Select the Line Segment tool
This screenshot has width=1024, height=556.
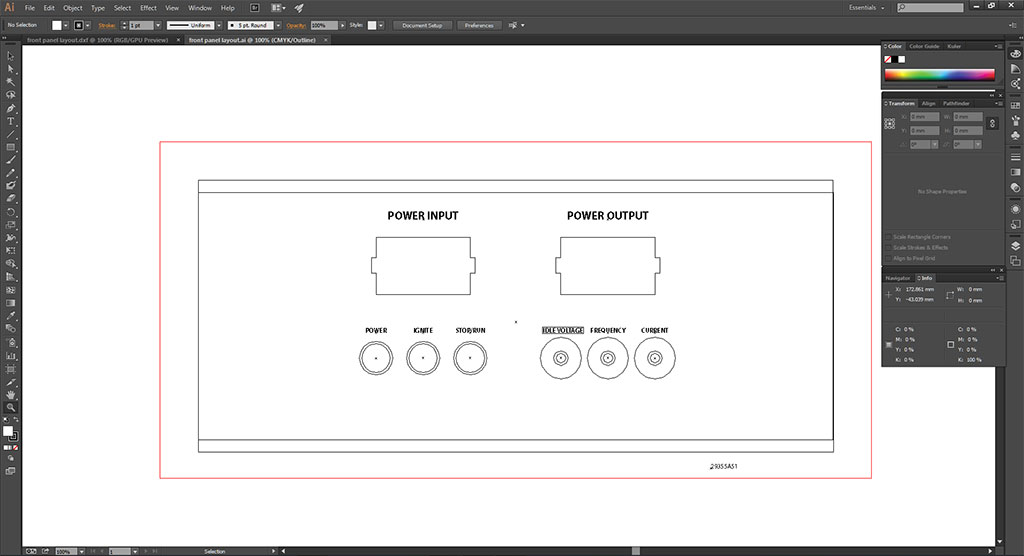coord(10,134)
